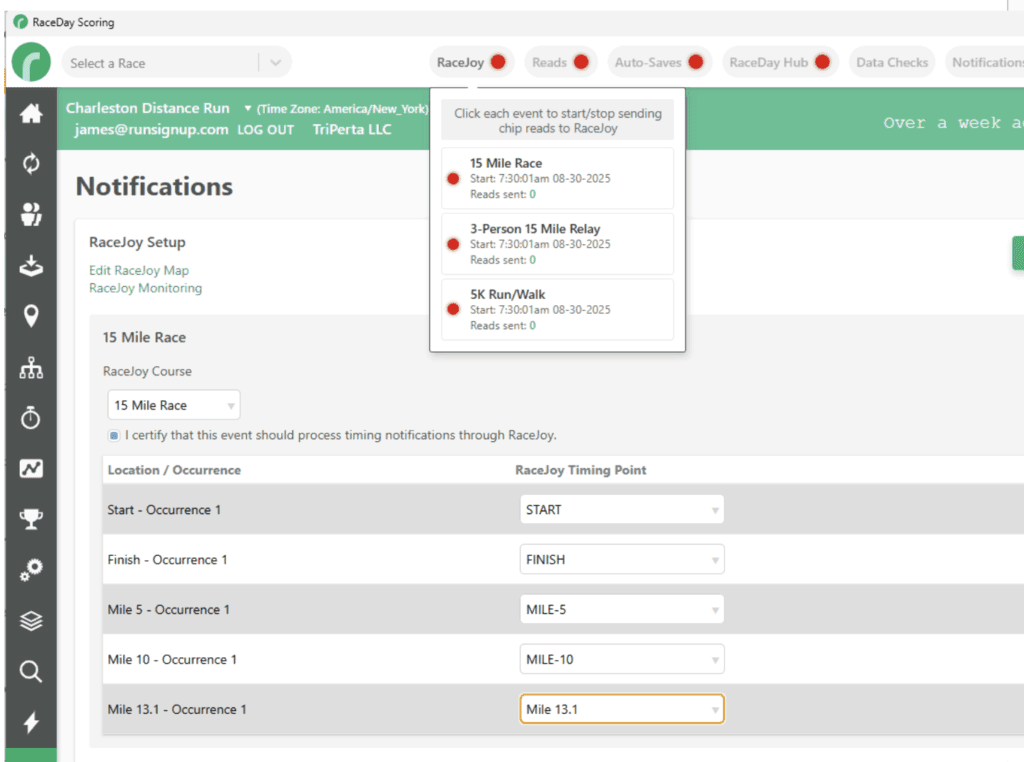Open the RaceJoy Monitoring link
Image resolution: width=1024 pixels, height=762 pixels.
click(x=146, y=288)
